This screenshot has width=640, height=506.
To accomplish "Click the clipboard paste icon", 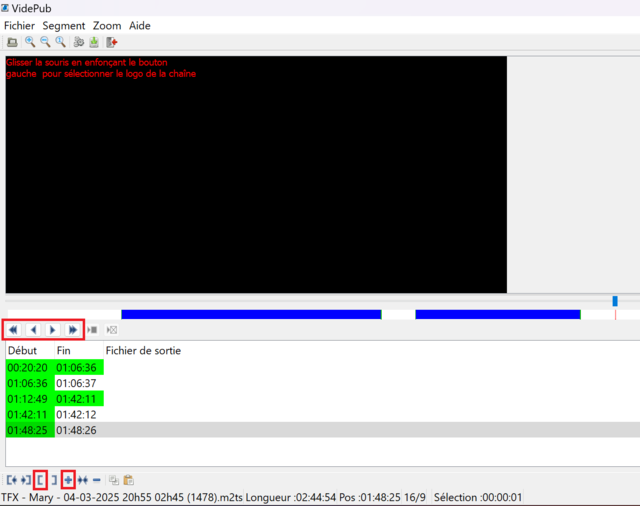I will coord(129,480).
